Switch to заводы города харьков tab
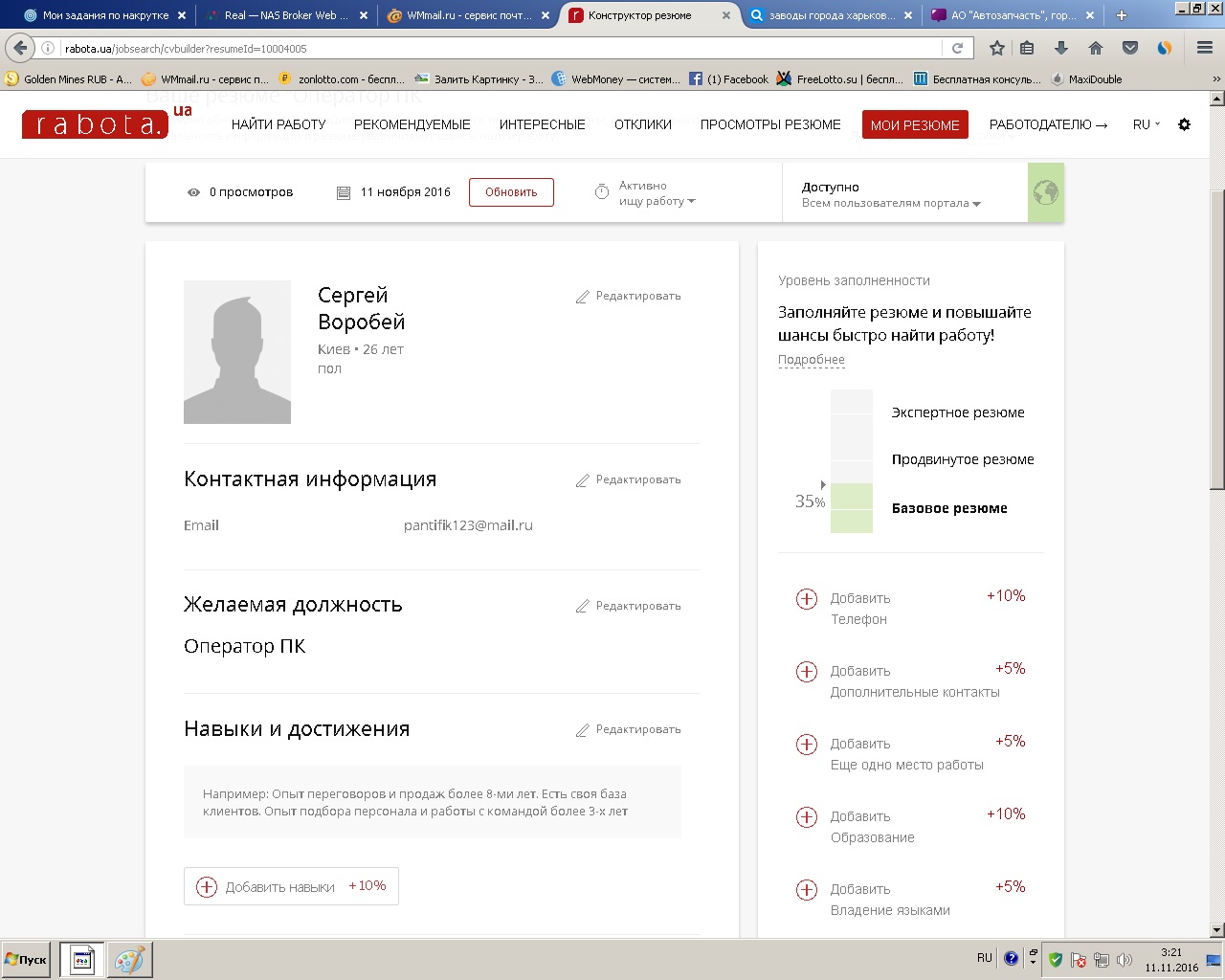 pyautogui.click(x=831, y=15)
